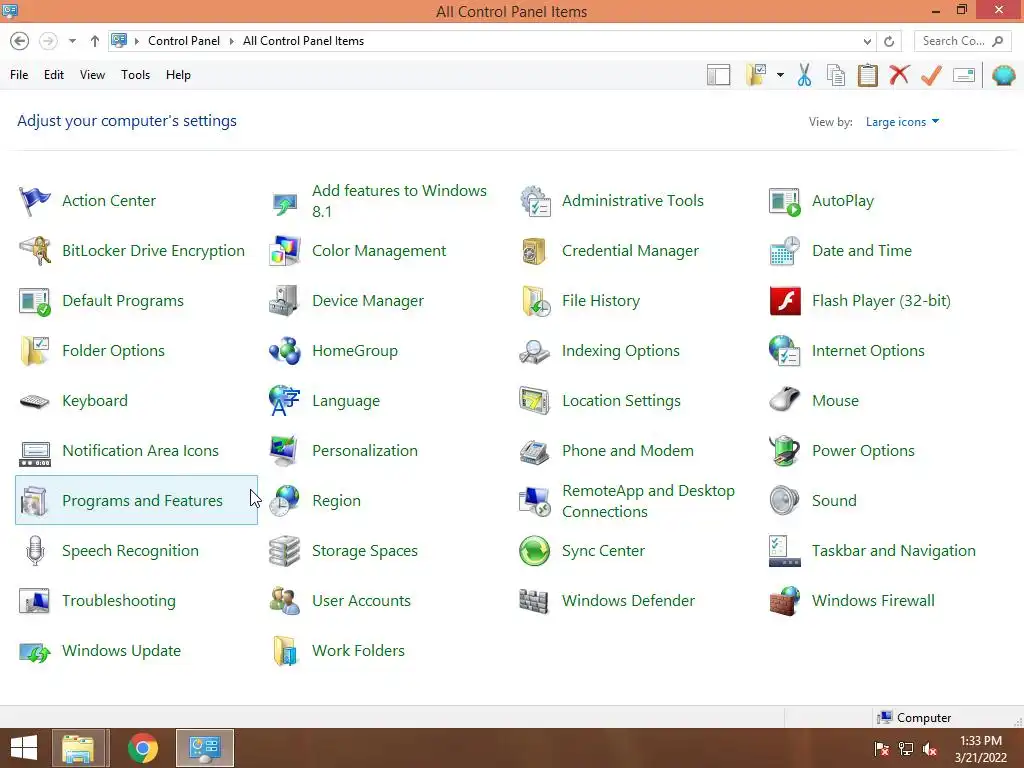This screenshot has width=1024, height=768.
Task: Click the red X Delete toolbar icon
Action: [x=899, y=75]
